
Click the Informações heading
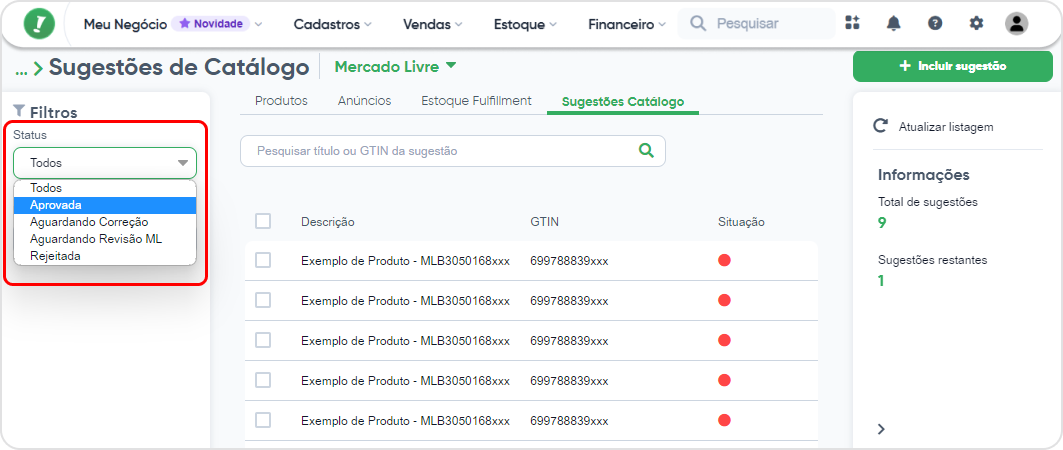coord(923,175)
